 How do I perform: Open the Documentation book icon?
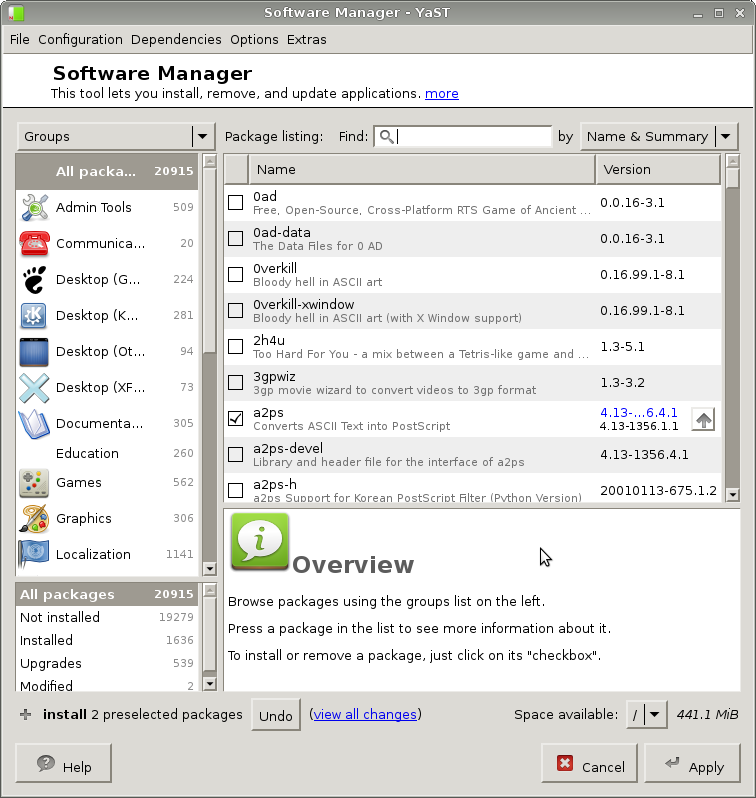coord(34,424)
